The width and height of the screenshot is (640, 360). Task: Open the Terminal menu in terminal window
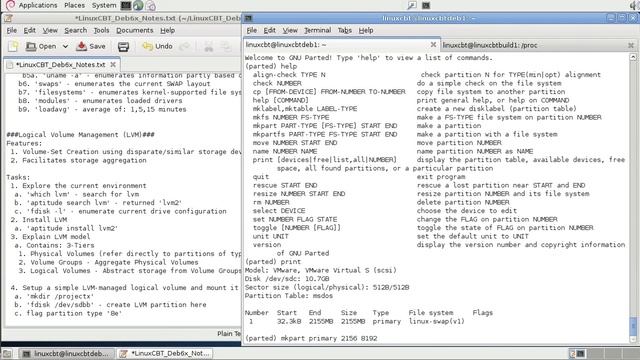point(318,30)
